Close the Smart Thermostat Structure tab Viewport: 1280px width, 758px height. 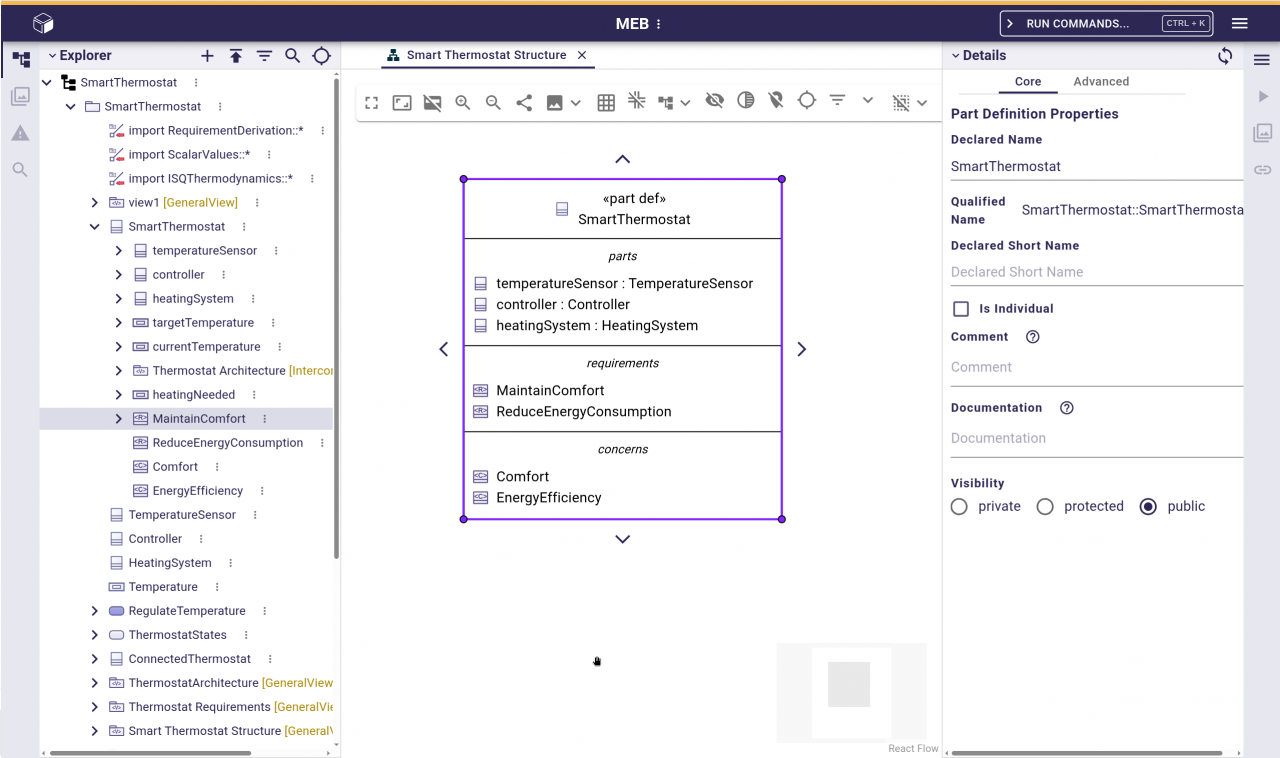tap(582, 55)
